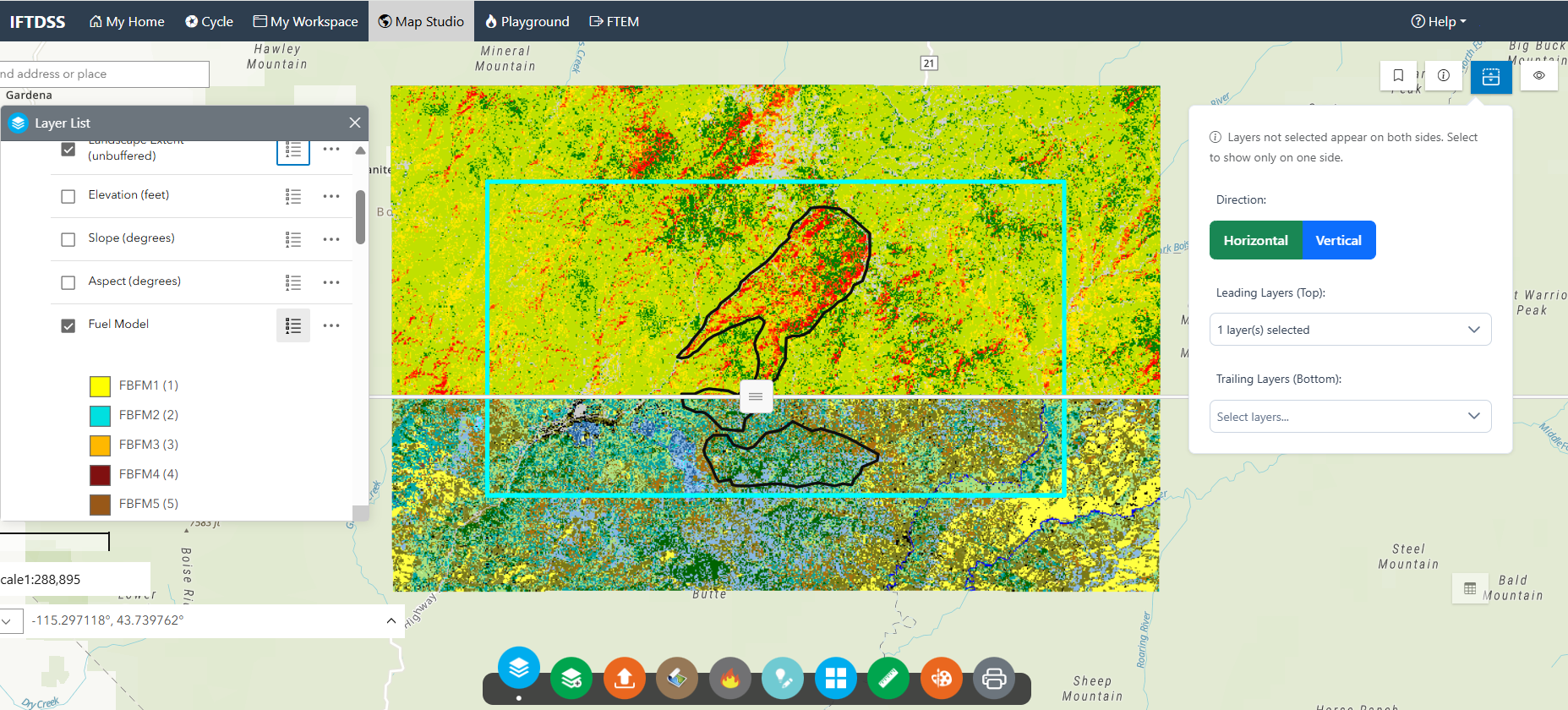Open the Layer List widget in the bottom toolbar
Screen dimensions: 1568x710
click(x=519, y=668)
